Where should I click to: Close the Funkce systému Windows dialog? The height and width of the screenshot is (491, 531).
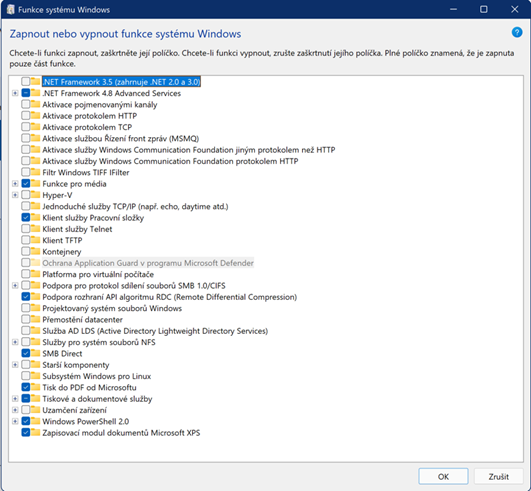(514, 9)
